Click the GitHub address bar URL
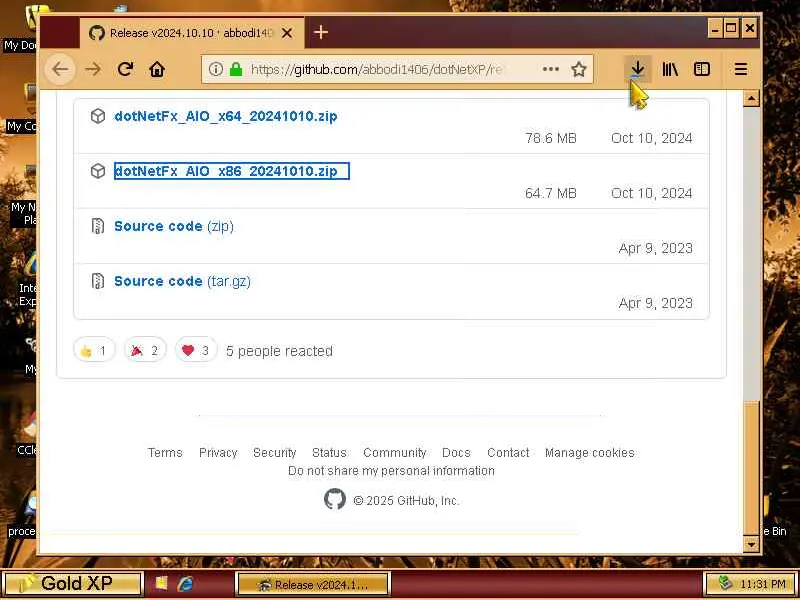Image resolution: width=800 pixels, height=600 pixels. point(378,69)
